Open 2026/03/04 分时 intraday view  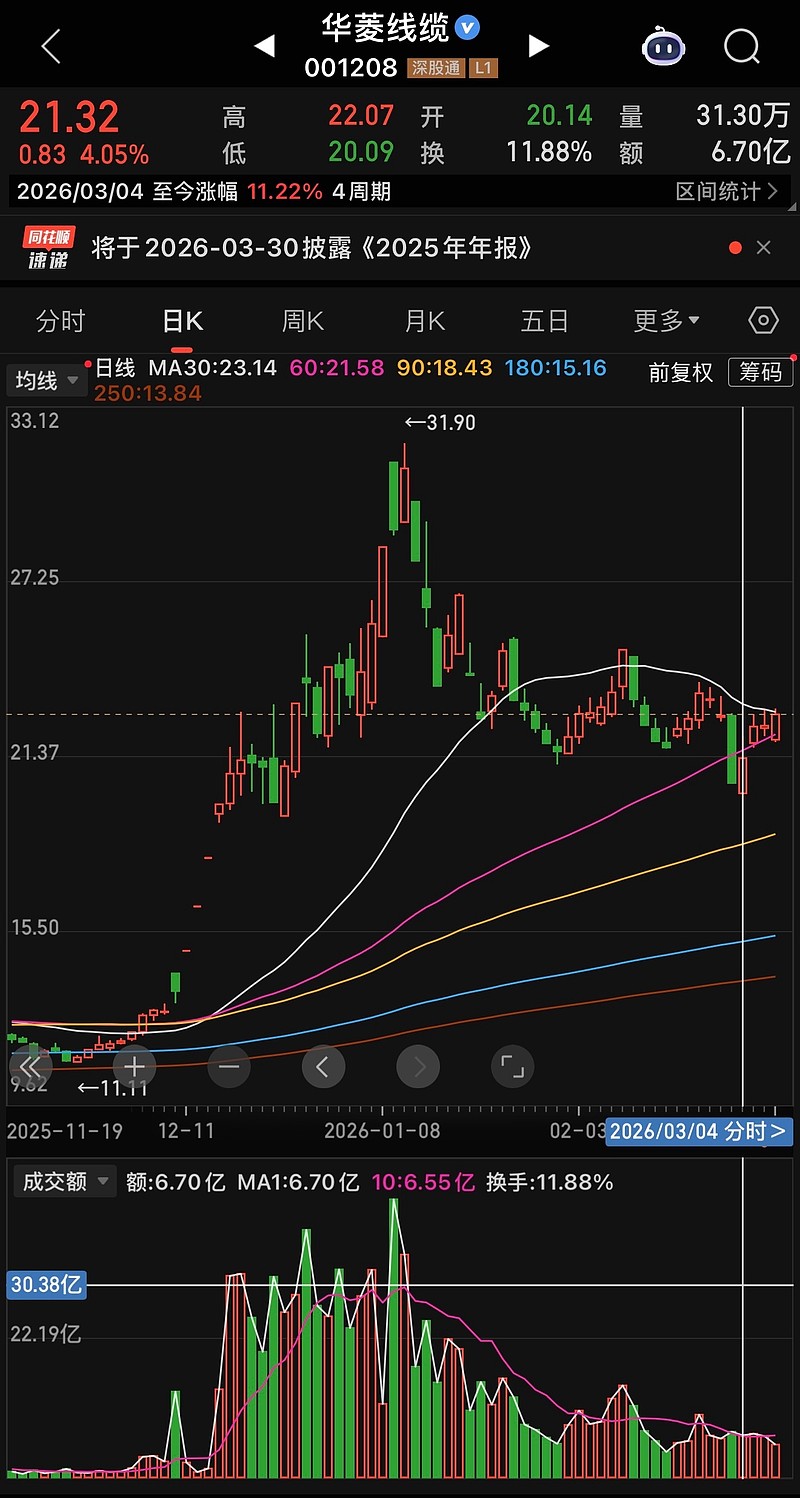tap(700, 1131)
